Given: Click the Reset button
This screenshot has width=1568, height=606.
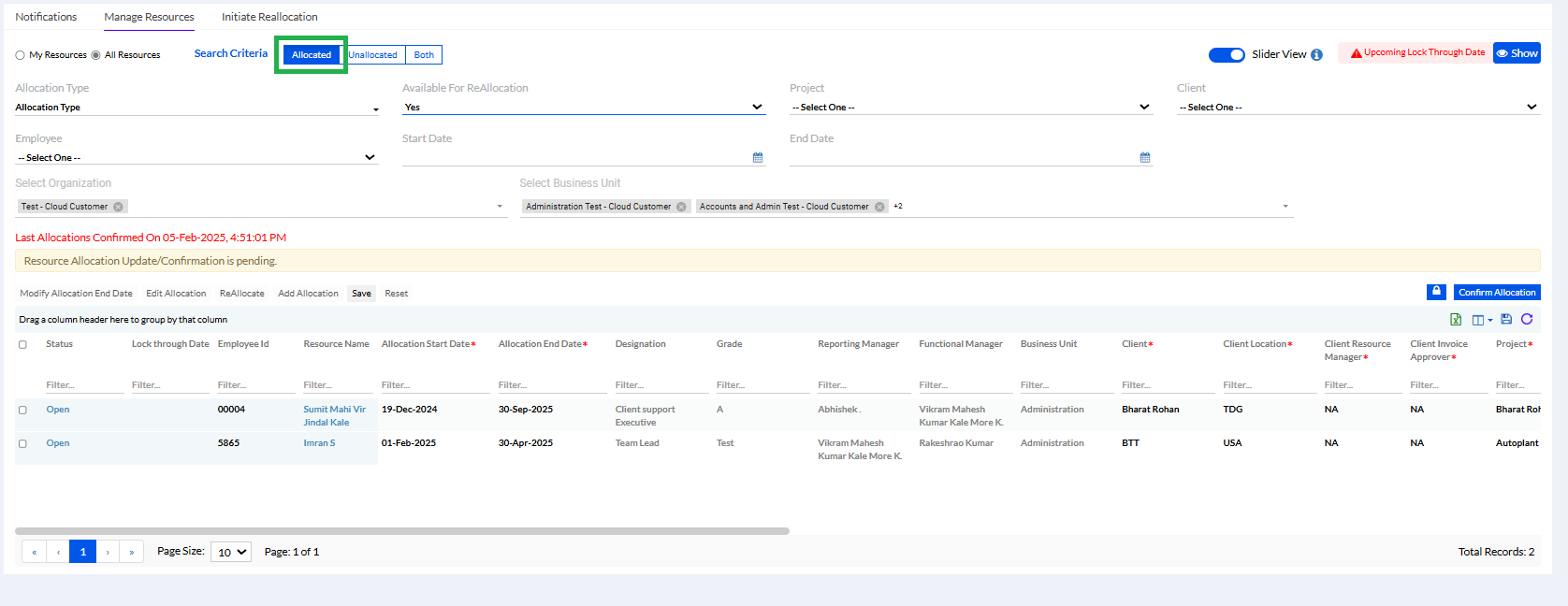Looking at the screenshot, I should [397, 294].
